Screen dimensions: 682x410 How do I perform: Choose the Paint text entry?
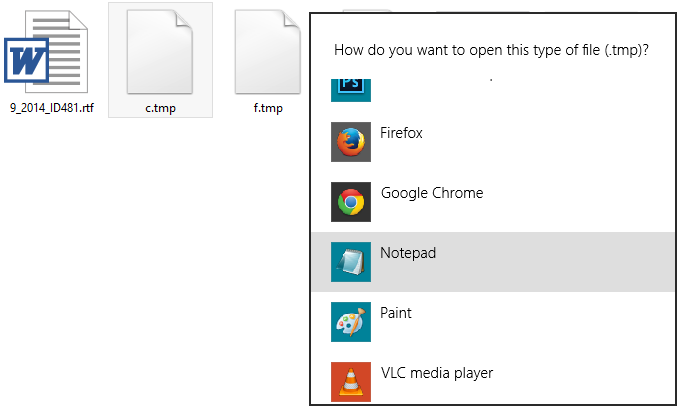(395, 313)
